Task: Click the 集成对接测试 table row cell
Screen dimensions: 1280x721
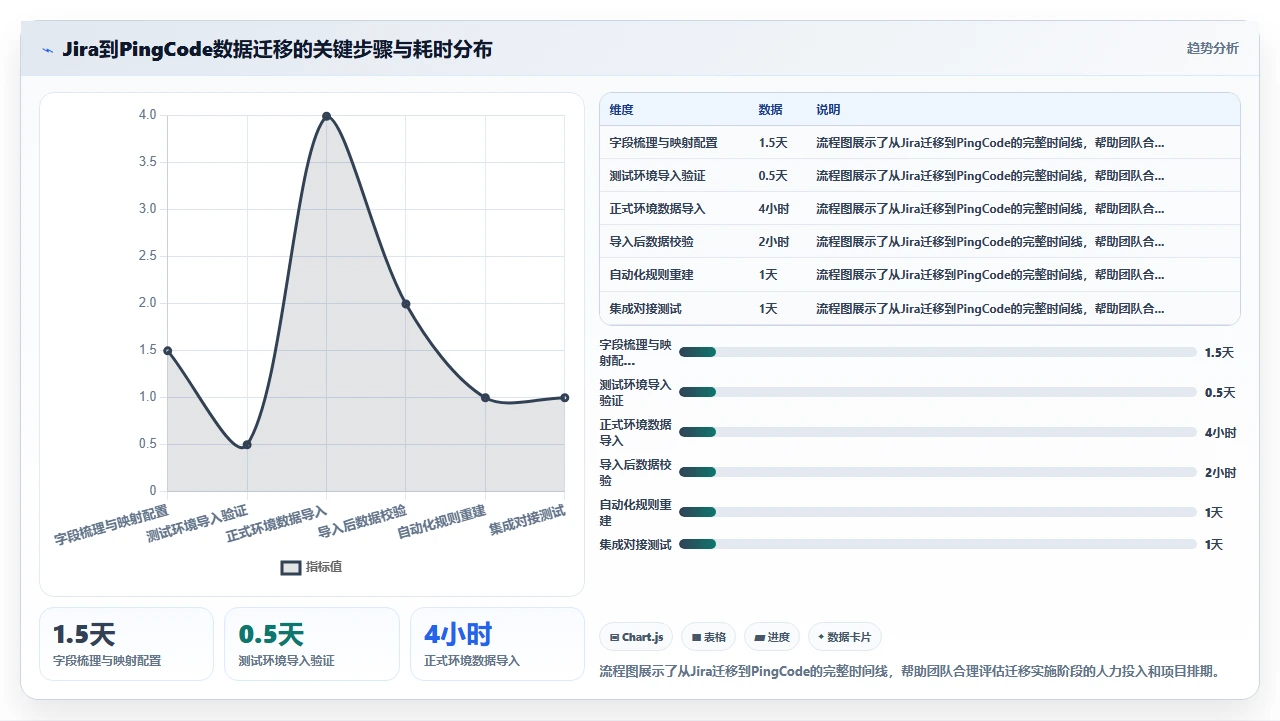Action: tap(645, 309)
